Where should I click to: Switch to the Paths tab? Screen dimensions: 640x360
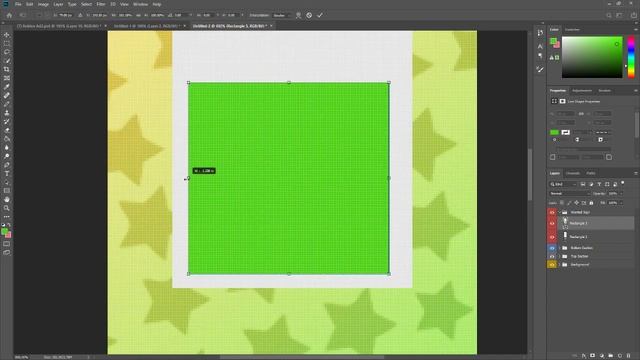(x=591, y=173)
